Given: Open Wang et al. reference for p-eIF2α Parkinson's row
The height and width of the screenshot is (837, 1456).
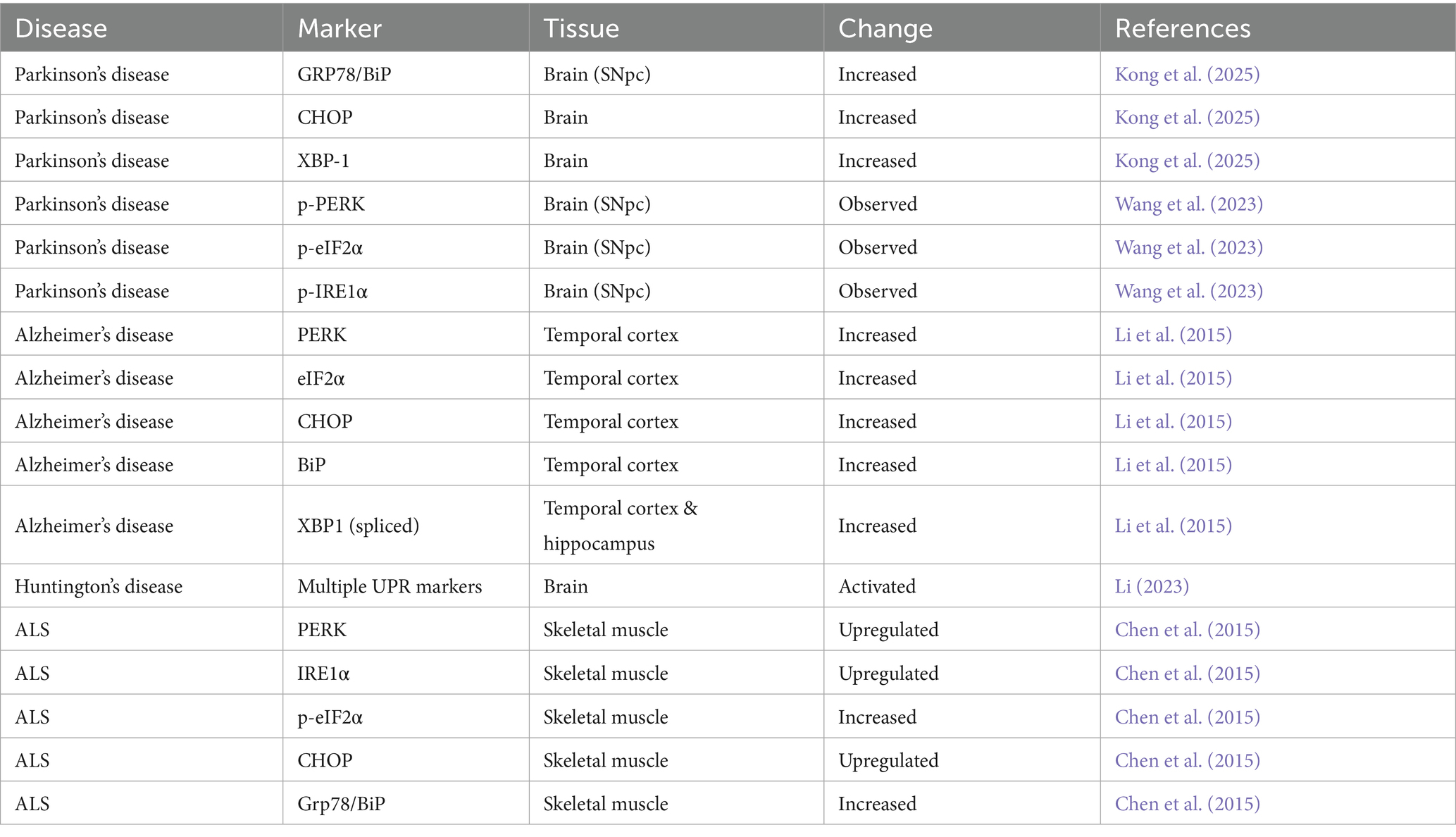Looking at the screenshot, I should (x=1188, y=248).
